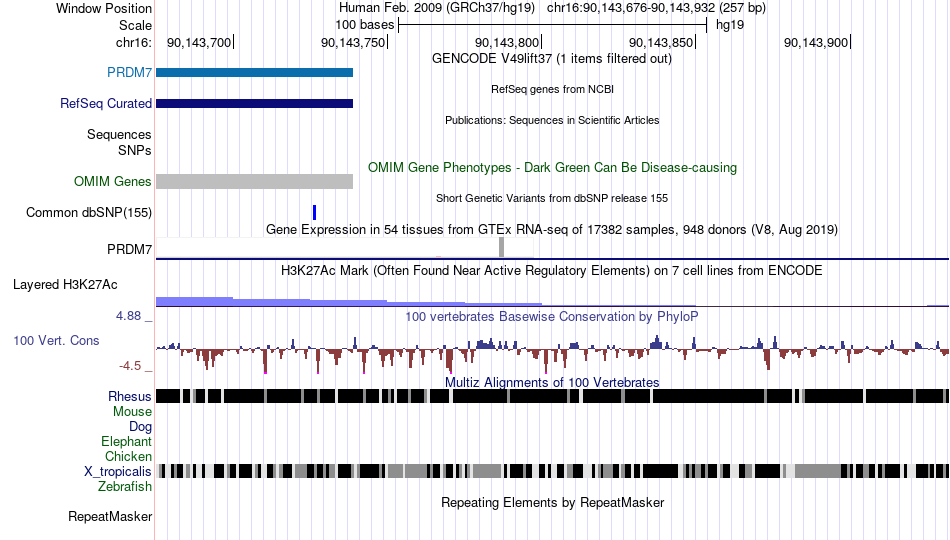The height and width of the screenshot is (540, 950).
Task: Select the gray OMIM Genes bar
Action: pos(254,182)
